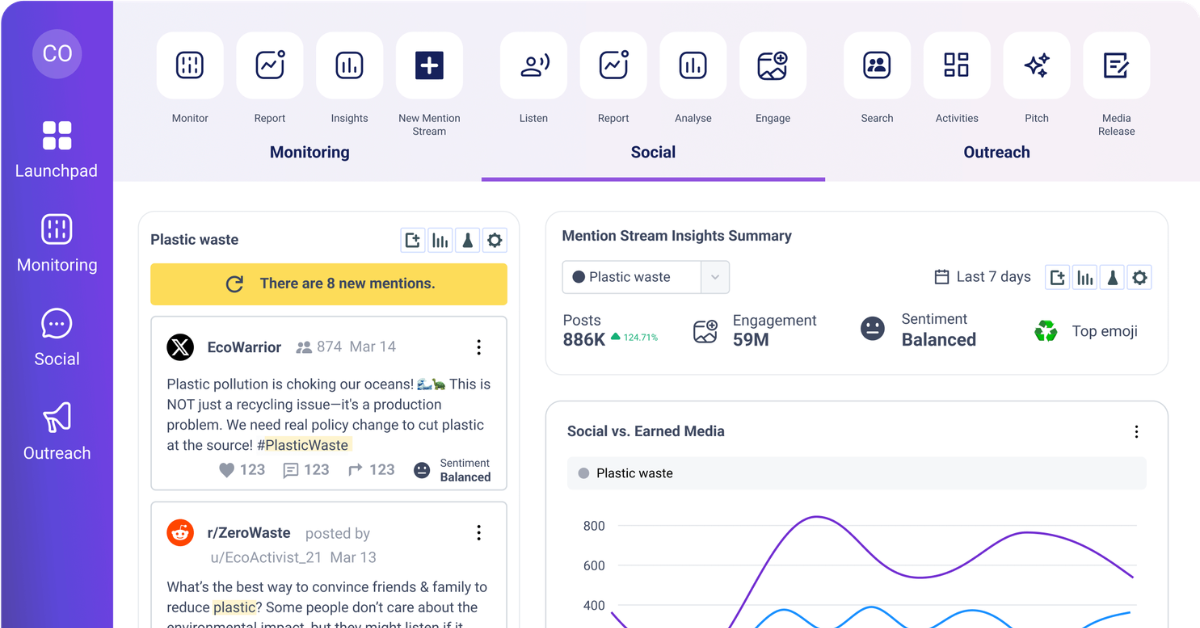Viewport: 1200px width, 628px height.
Task: Open the Activities tile
Action: coord(957,66)
